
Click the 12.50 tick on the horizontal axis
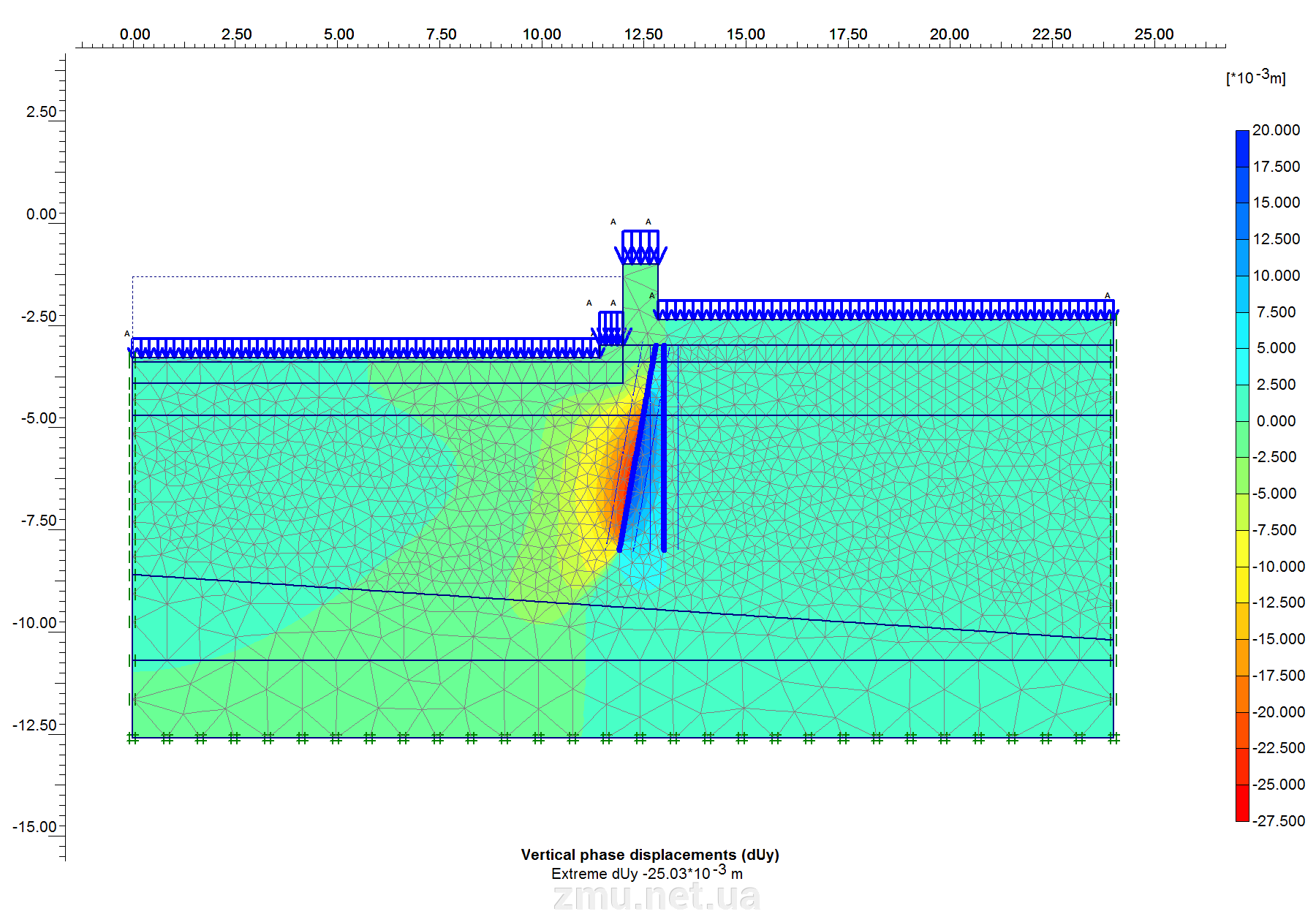pos(643,34)
